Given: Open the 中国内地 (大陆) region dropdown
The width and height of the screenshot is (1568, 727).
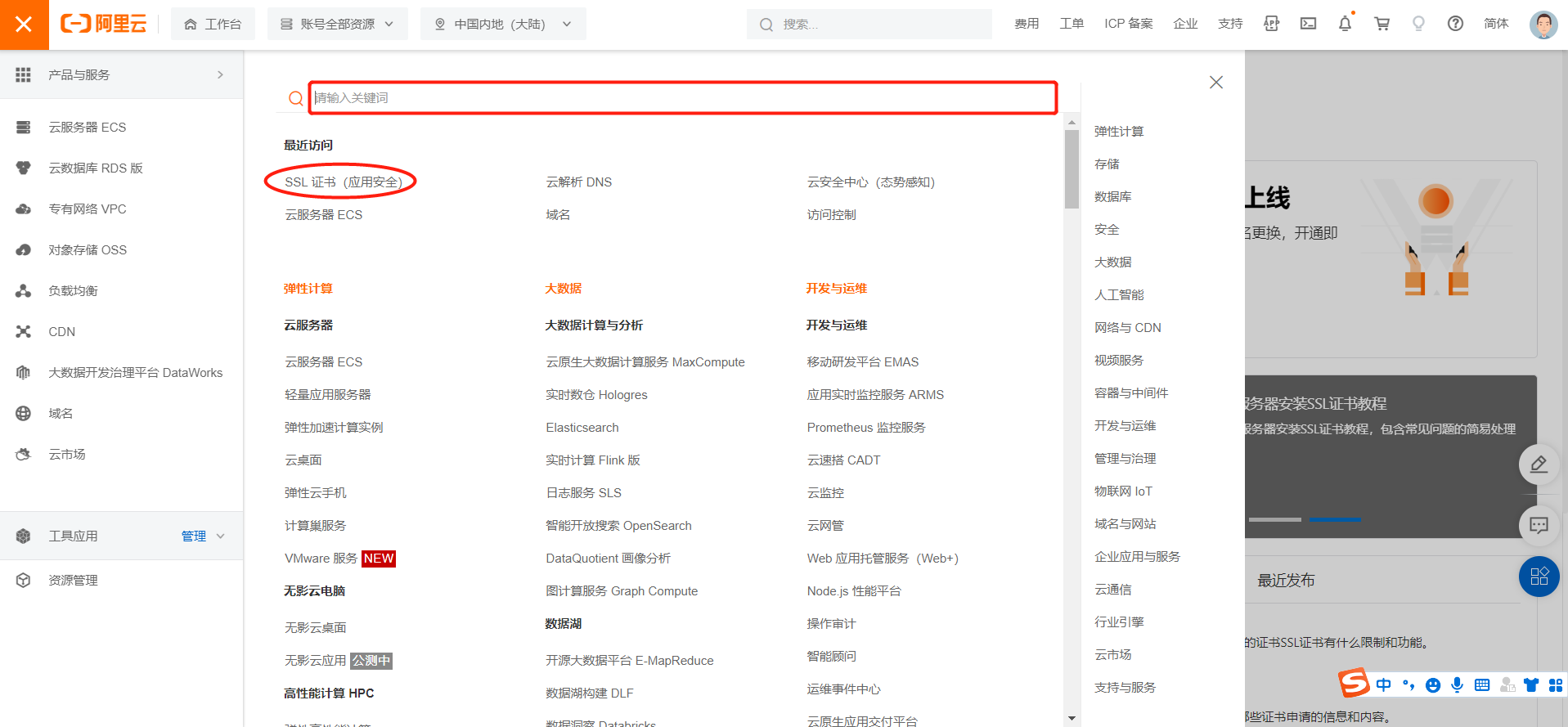Looking at the screenshot, I should 503,25.
